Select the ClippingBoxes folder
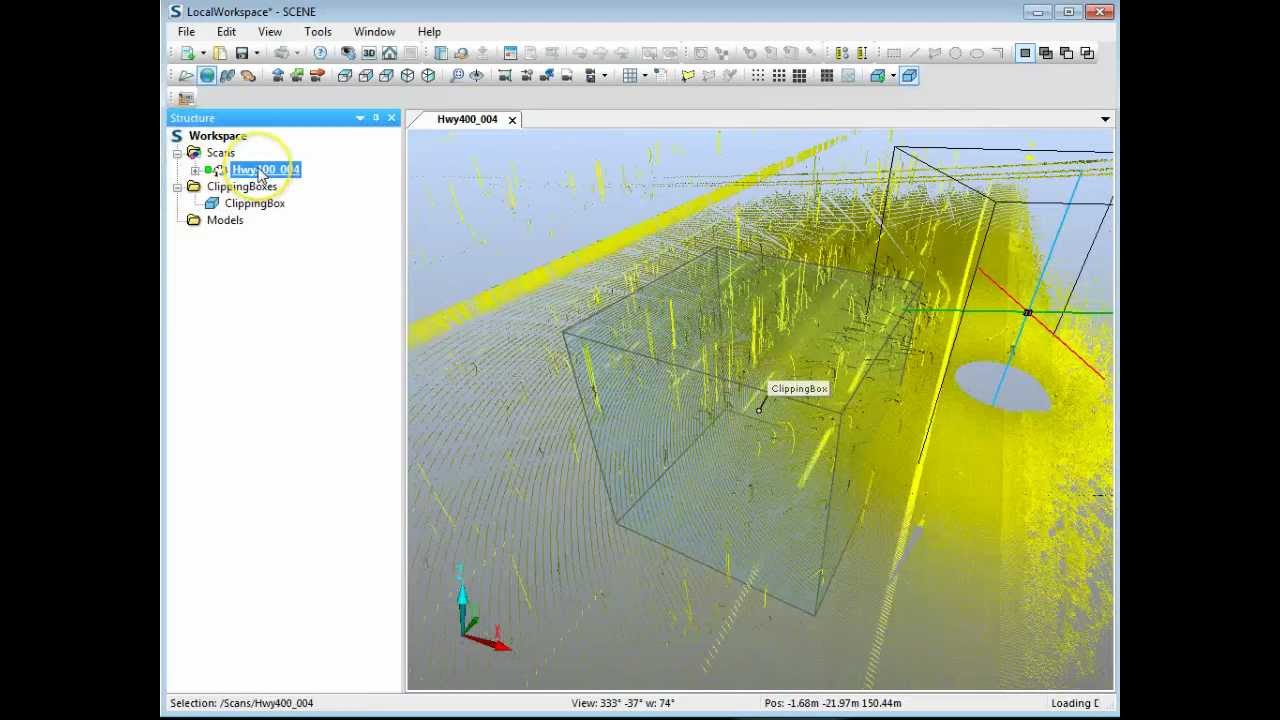This screenshot has height=720, width=1280. point(241,187)
